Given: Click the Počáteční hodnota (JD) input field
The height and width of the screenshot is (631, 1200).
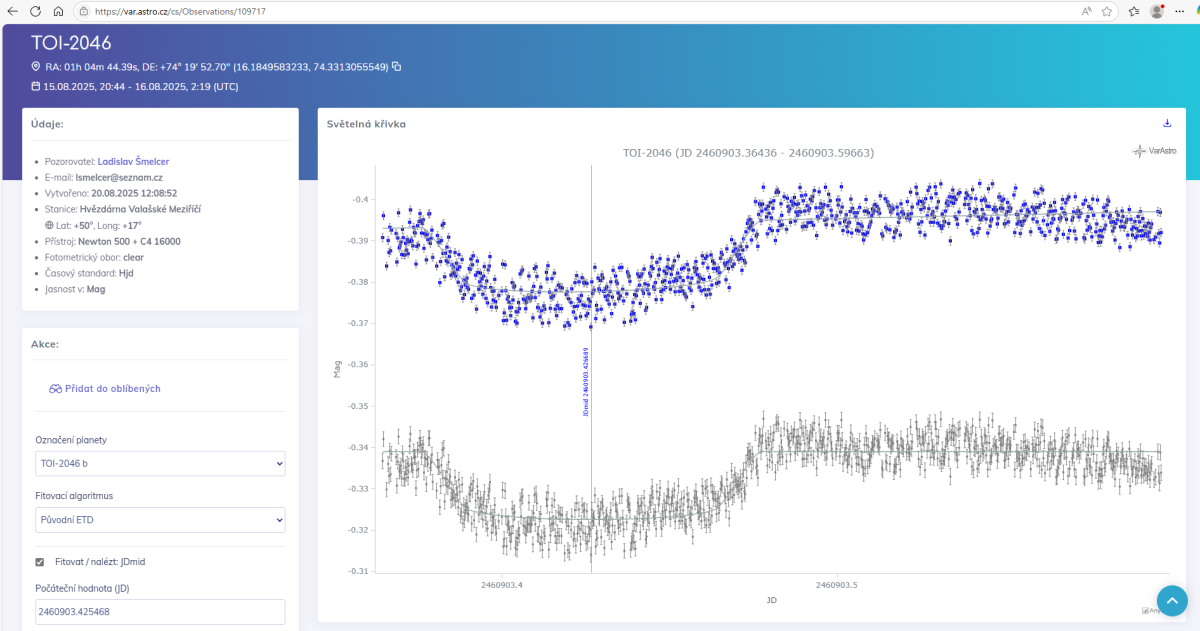Looking at the screenshot, I should pyautogui.click(x=160, y=612).
